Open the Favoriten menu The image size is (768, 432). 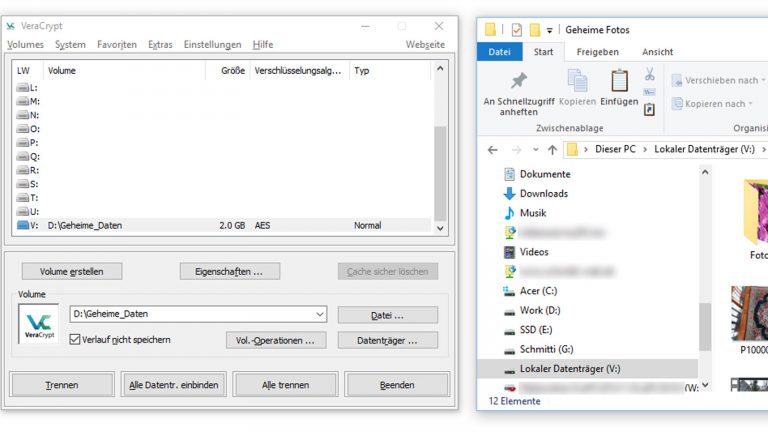click(117, 45)
